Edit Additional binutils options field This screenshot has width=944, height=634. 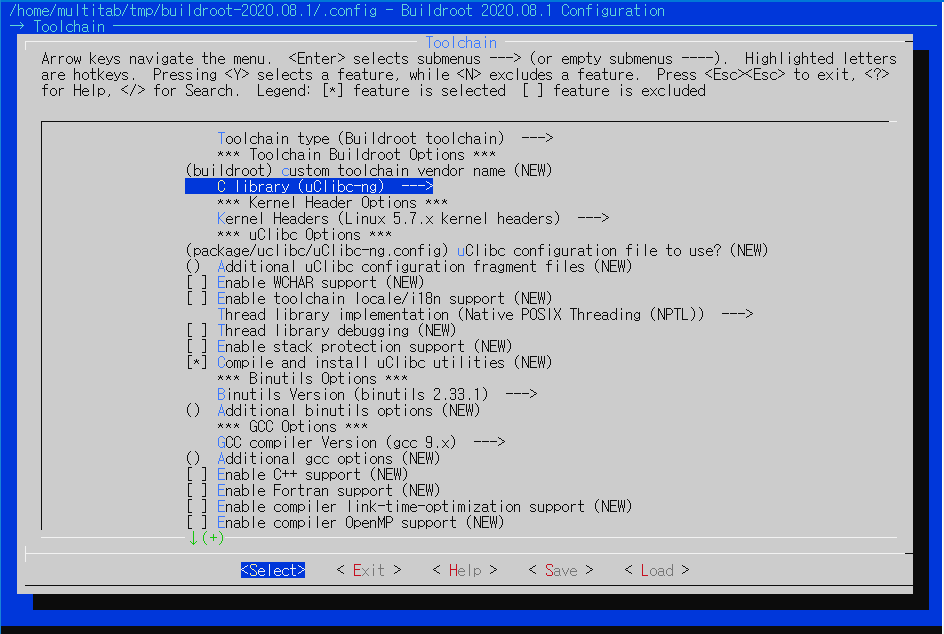point(333,411)
